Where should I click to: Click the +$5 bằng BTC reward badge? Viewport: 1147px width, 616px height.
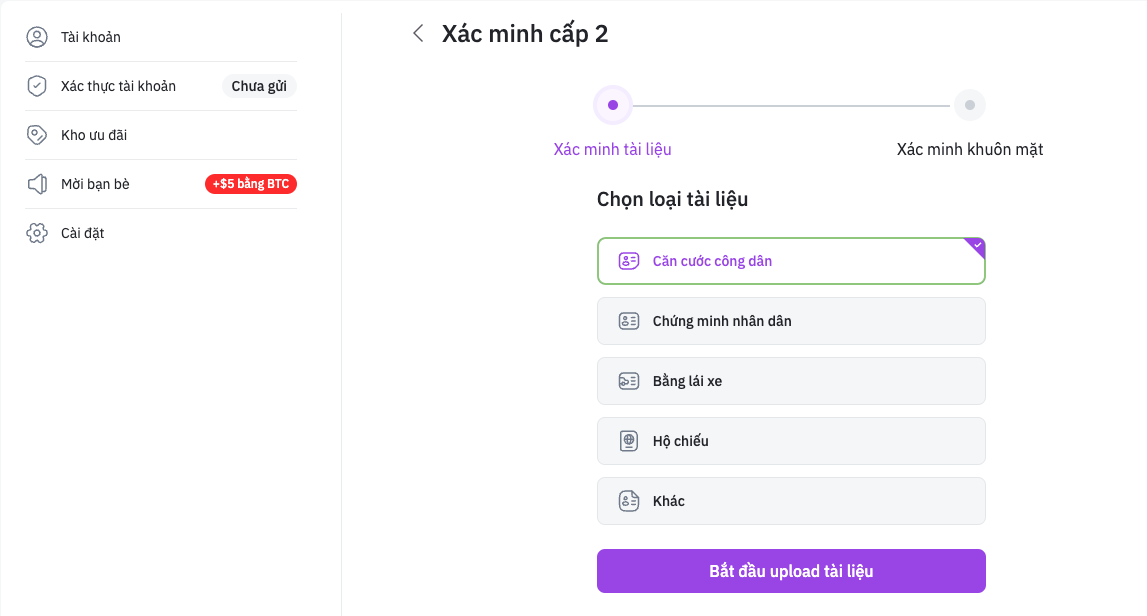[251, 184]
